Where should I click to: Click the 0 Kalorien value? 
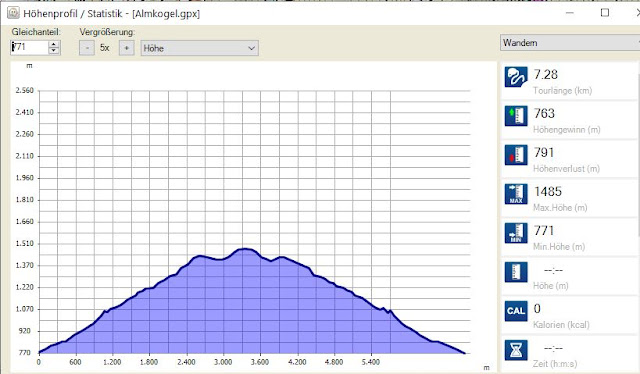pyautogui.click(x=537, y=308)
